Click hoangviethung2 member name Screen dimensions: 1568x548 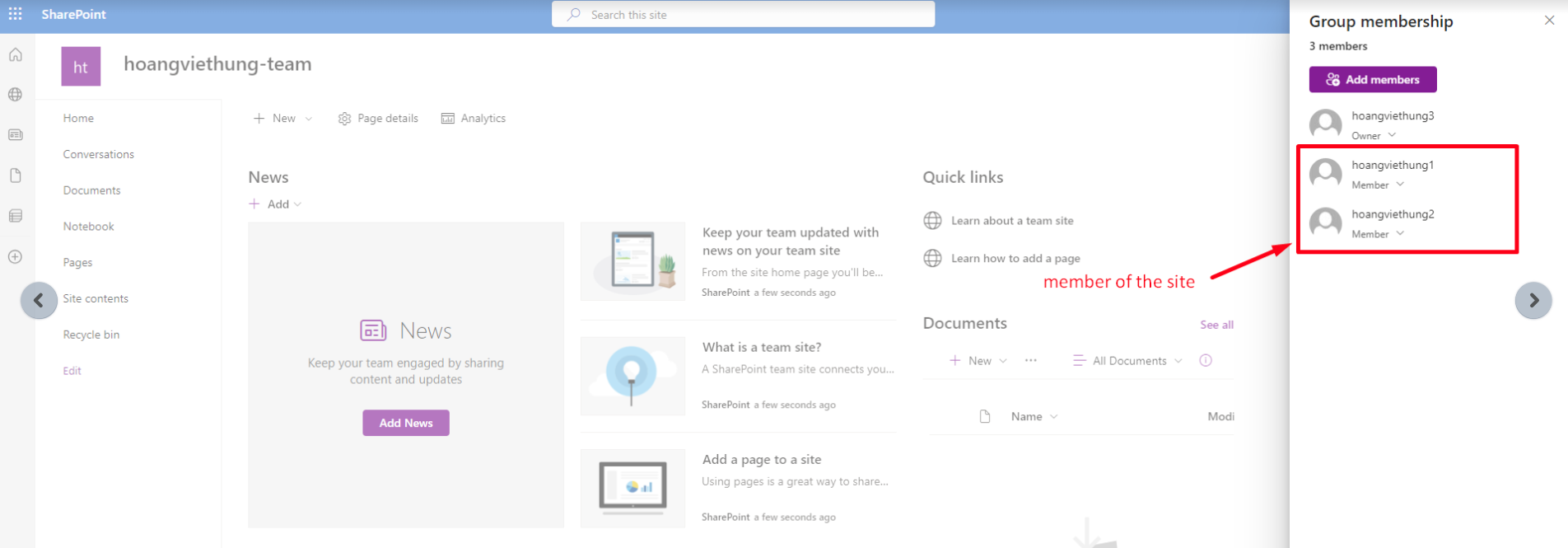(1393, 214)
